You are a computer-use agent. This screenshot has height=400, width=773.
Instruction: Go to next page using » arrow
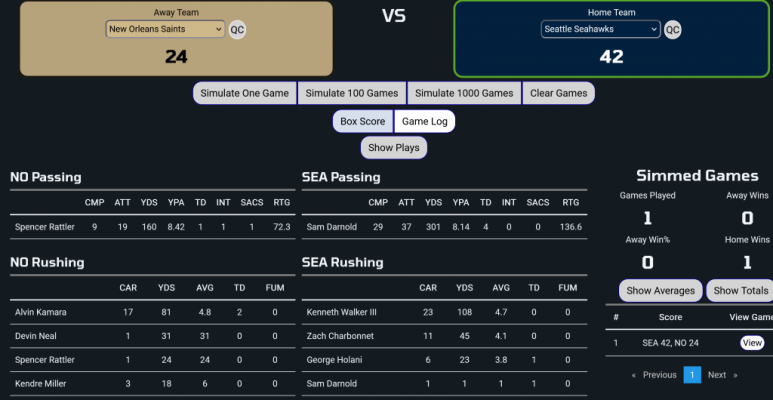click(x=735, y=375)
